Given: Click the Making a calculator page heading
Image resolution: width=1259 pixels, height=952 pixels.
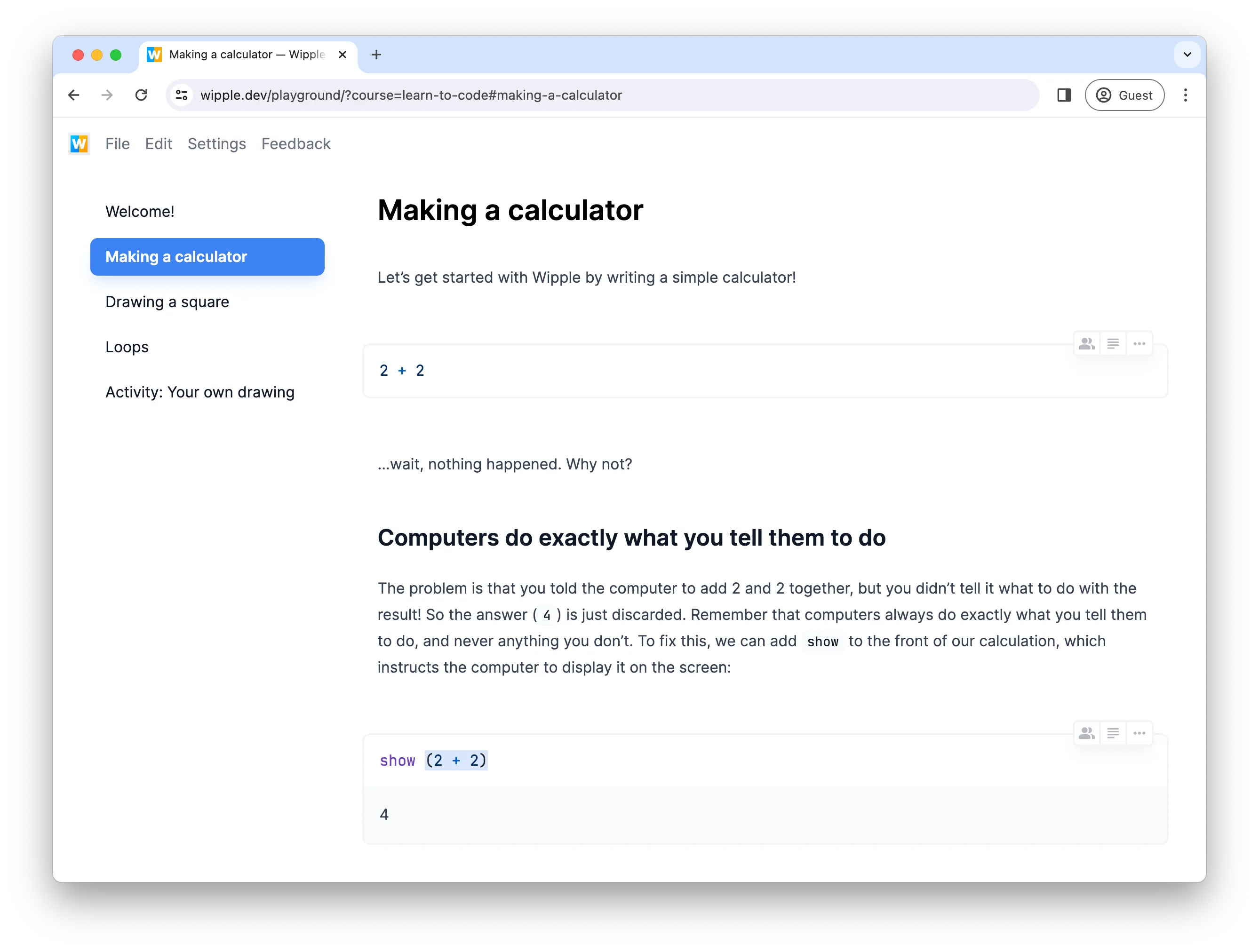Looking at the screenshot, I should [510, 211].
